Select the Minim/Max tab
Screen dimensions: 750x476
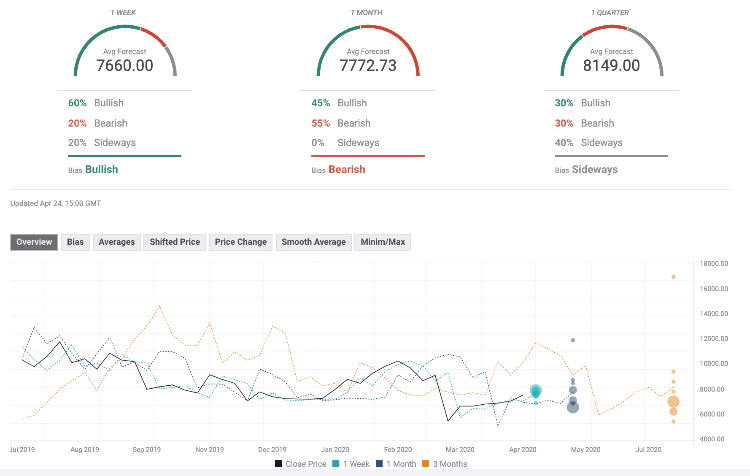coord(382,242)
